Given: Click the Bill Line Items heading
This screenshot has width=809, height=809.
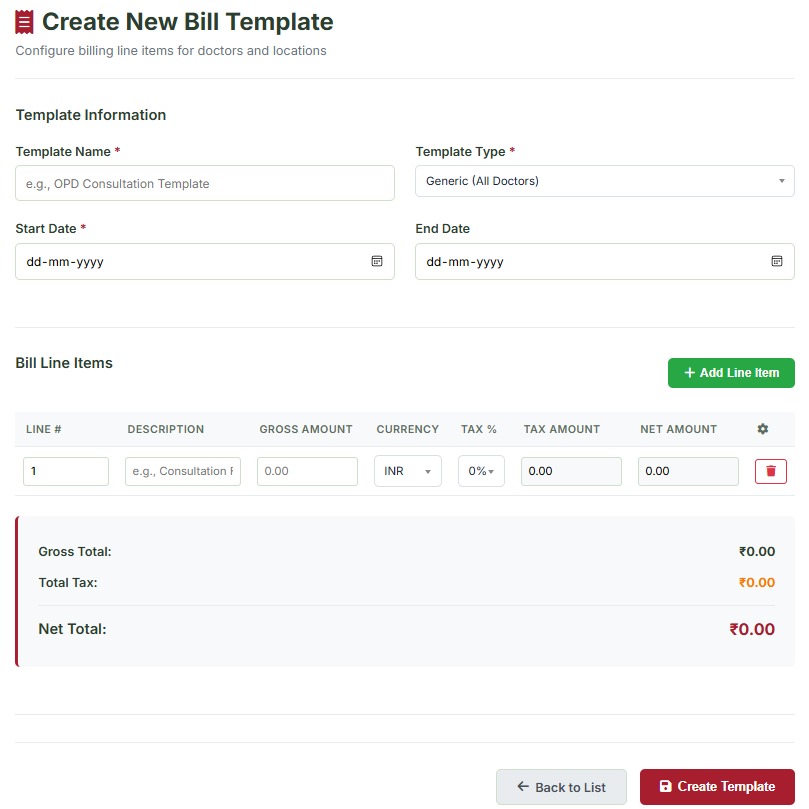Looking at the screenshot, I should click(x=64, y=363).
